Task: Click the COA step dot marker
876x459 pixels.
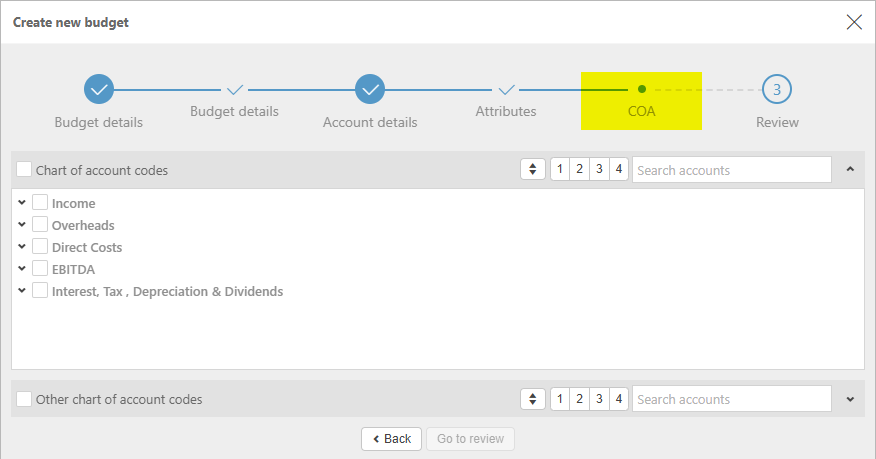Action: pos(642,89)
